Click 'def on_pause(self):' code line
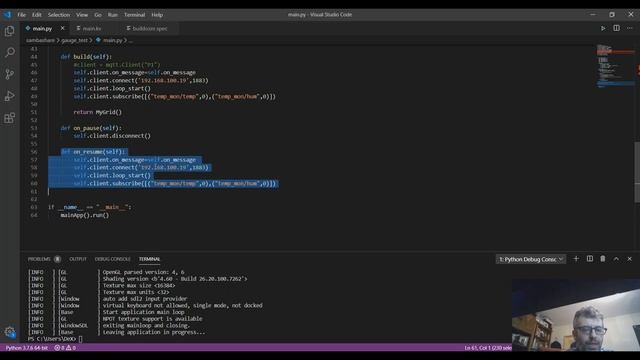Screen dimensions: 640x360 coord(91,128)
